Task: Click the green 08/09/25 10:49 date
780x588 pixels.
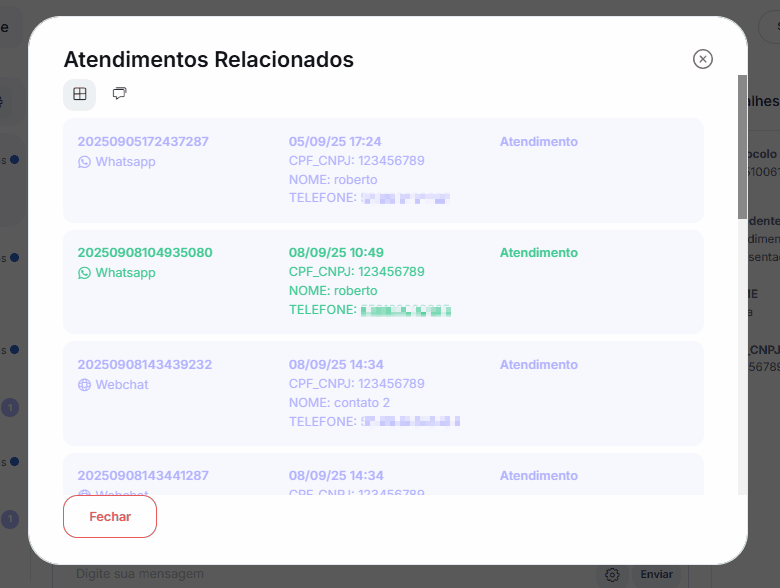Action: point(336,253)
